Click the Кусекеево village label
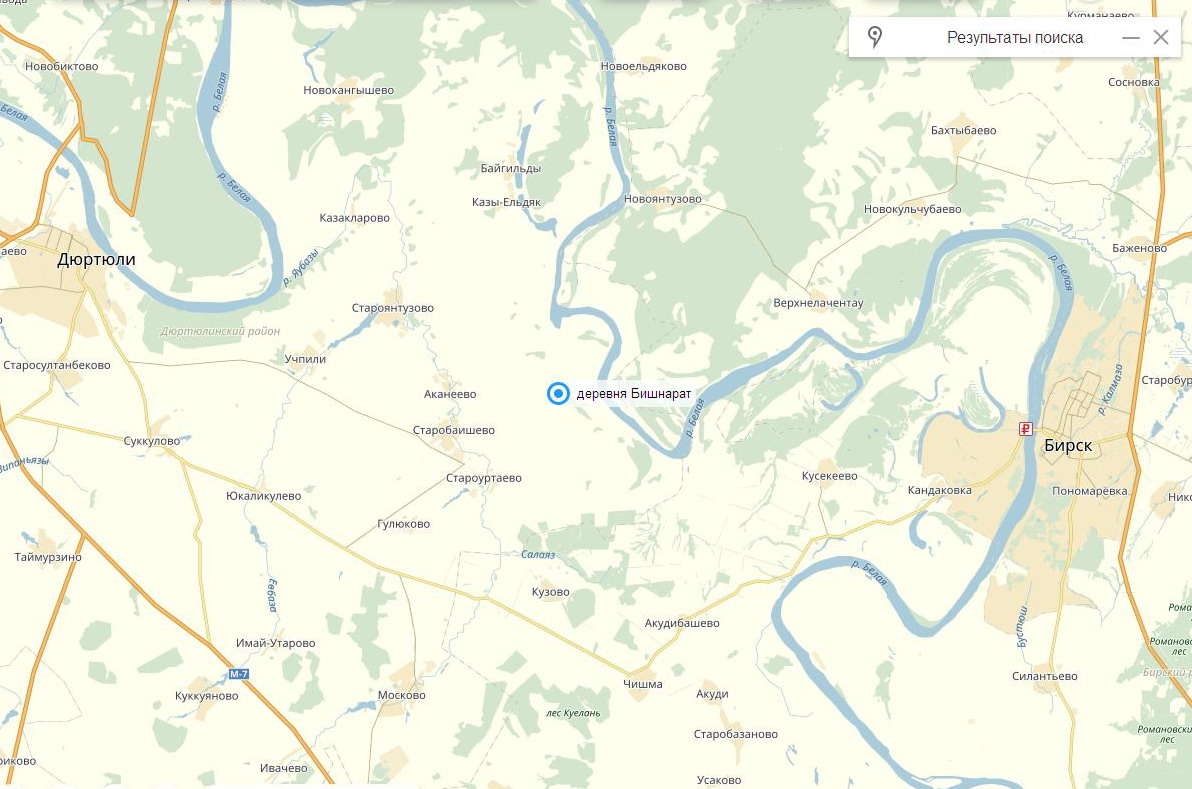The width and height of the screenshot is (1192, 789). tap(829, 476)
